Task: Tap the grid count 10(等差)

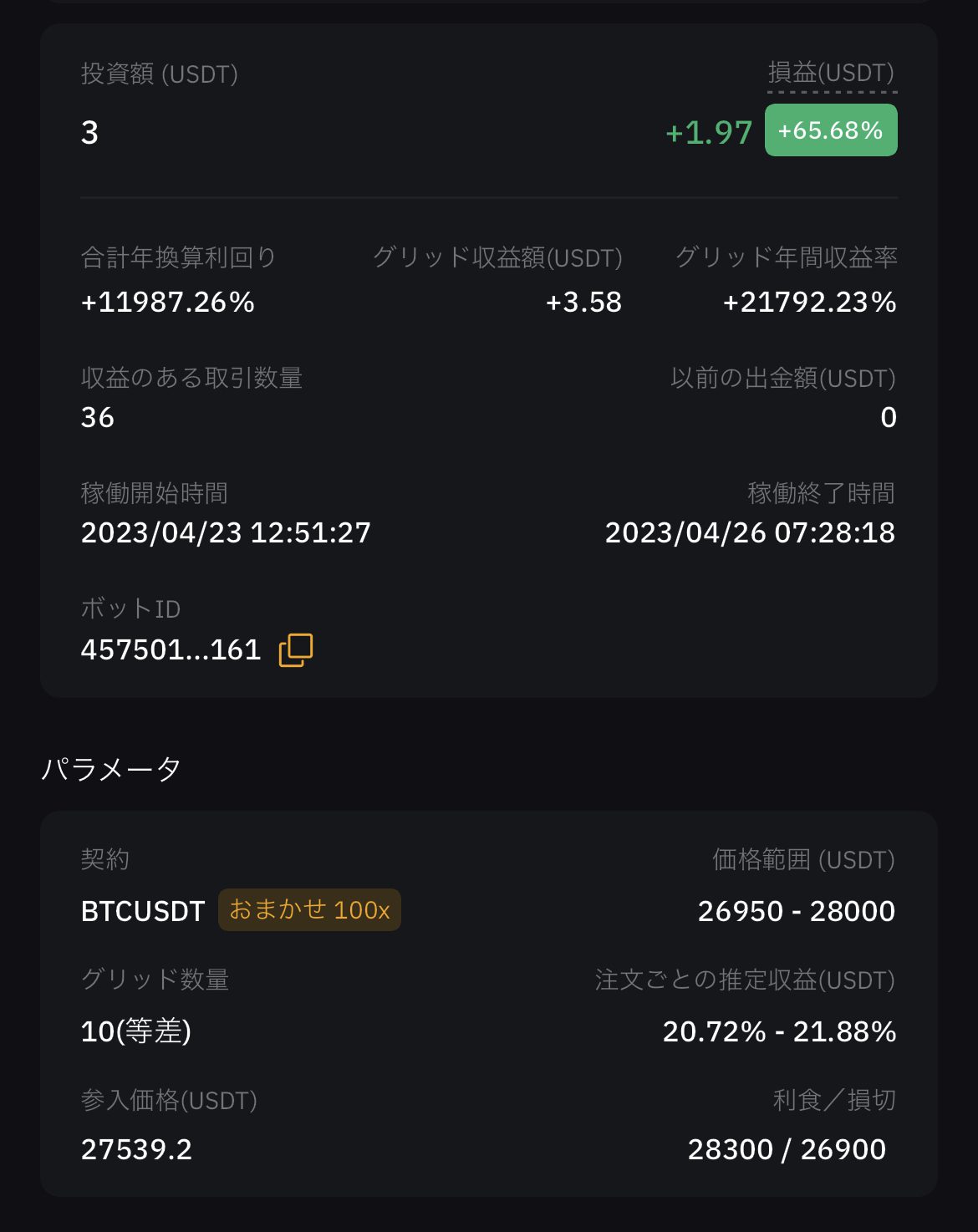Action: click(136, 1031)
